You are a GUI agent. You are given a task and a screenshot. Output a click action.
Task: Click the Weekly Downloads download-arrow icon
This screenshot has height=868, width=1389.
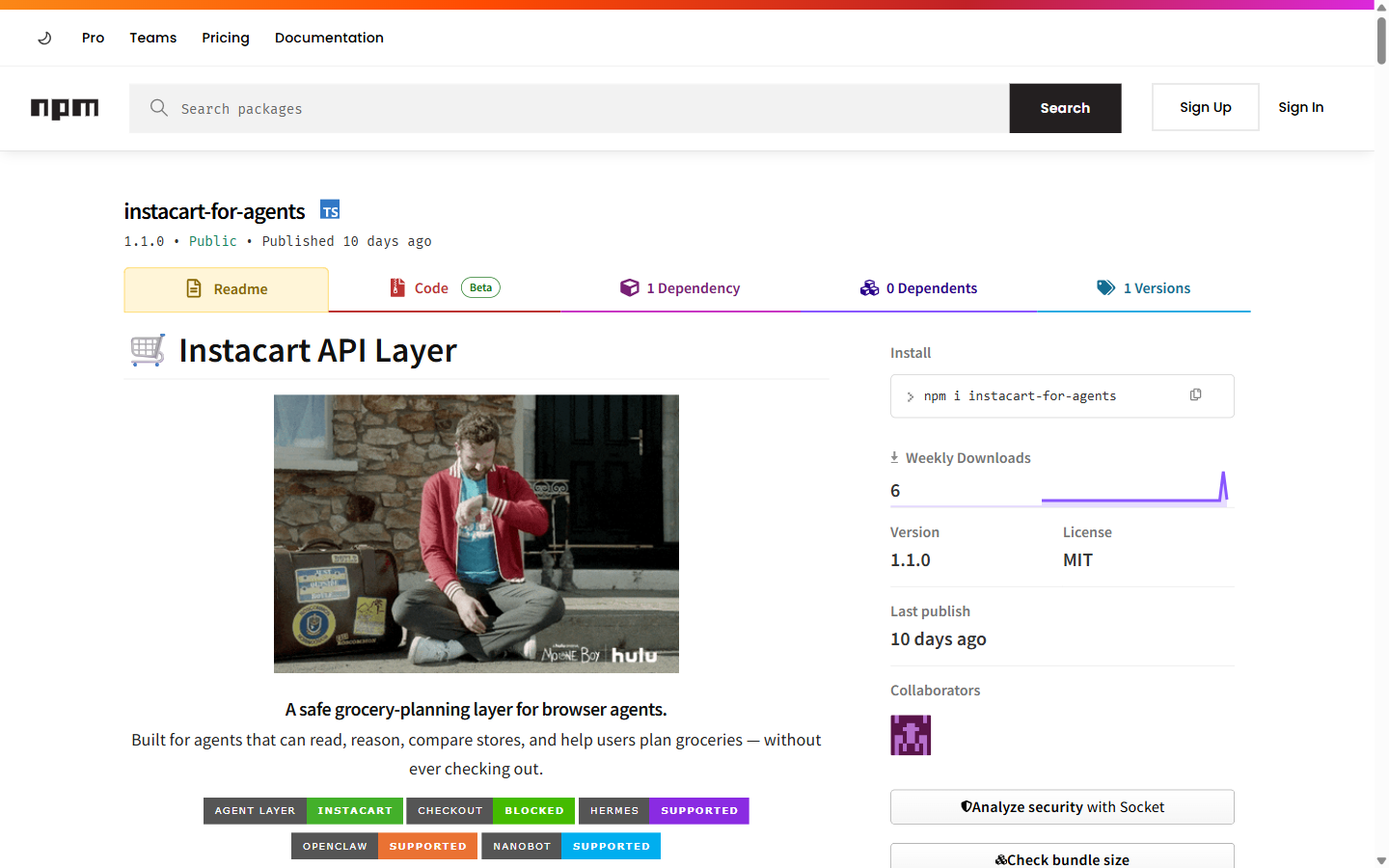coord(894,457)
